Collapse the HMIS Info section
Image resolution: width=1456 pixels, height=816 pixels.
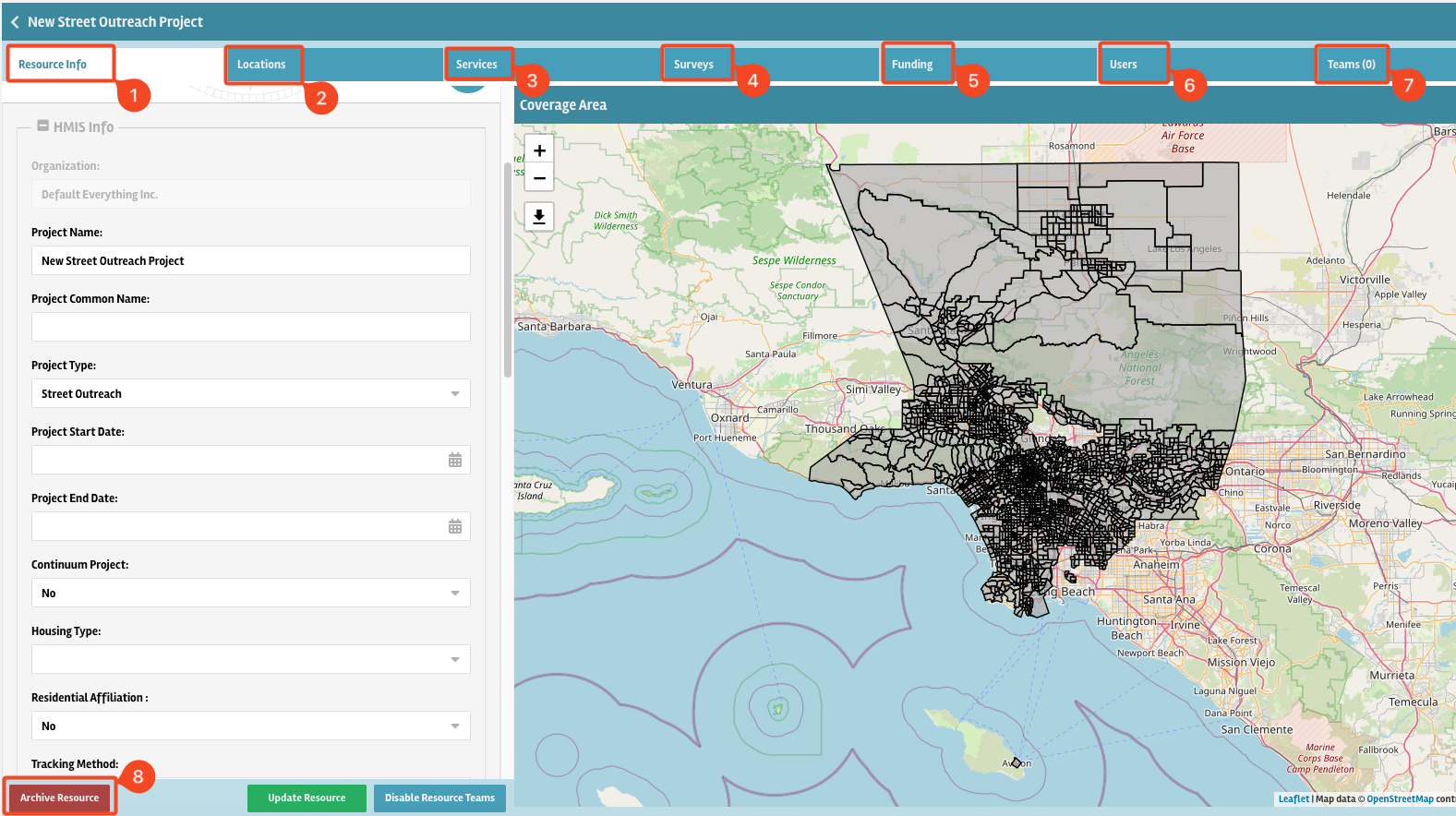point(42,126)
